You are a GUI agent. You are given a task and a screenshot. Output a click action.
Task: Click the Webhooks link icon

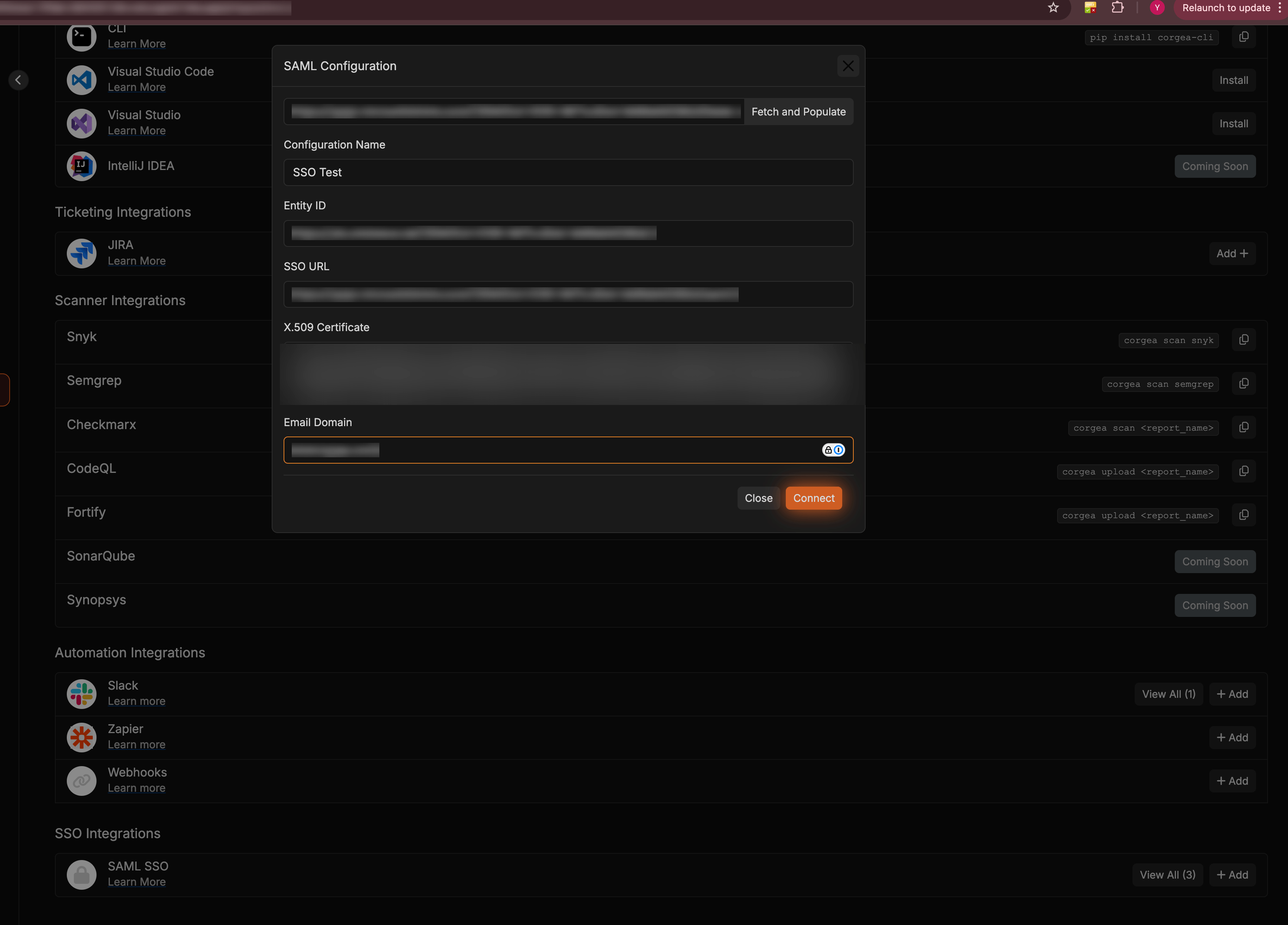(x=82, y=781)
